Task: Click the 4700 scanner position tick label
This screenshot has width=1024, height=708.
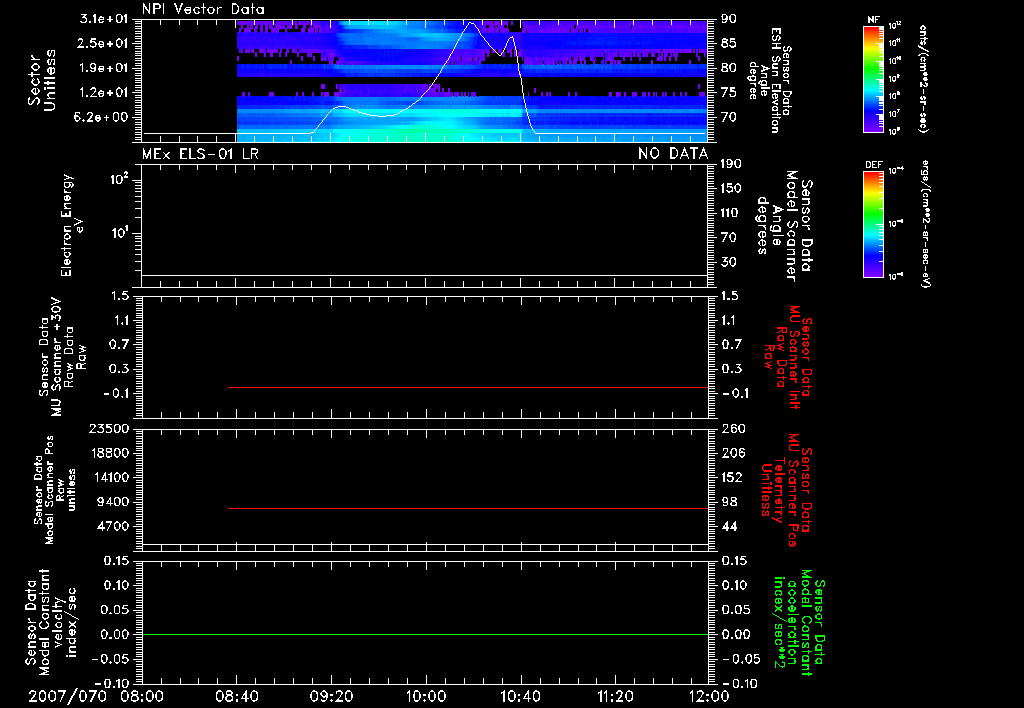Action: tap(114, 526)
